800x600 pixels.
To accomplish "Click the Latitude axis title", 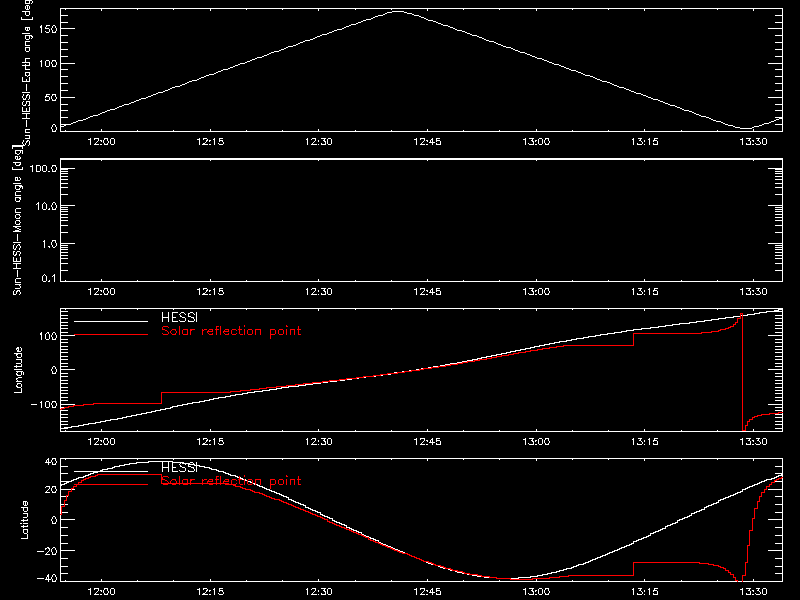I will point(24,520).
